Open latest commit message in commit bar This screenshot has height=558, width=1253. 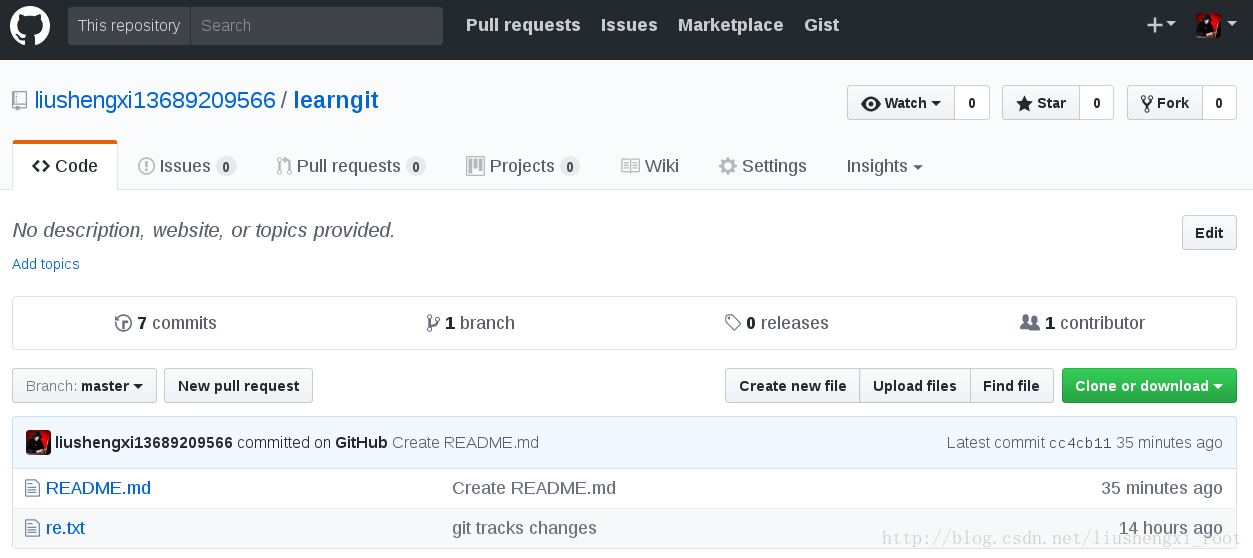465,442
